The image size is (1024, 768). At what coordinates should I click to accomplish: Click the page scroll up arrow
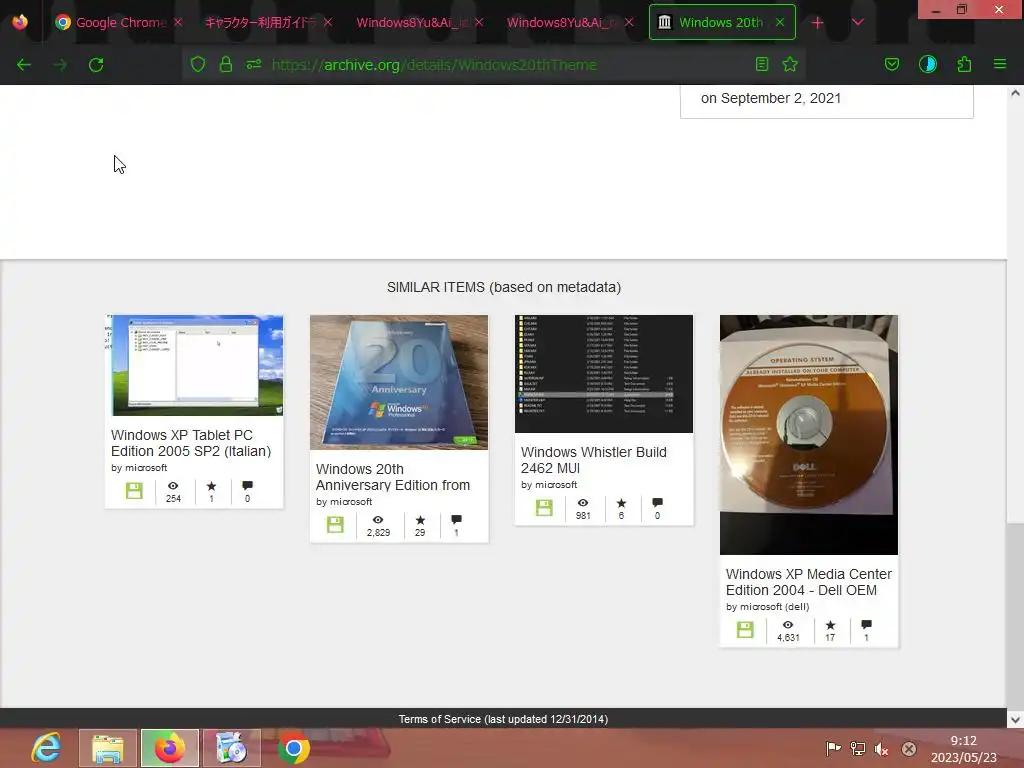click(x=1015, y=93)
